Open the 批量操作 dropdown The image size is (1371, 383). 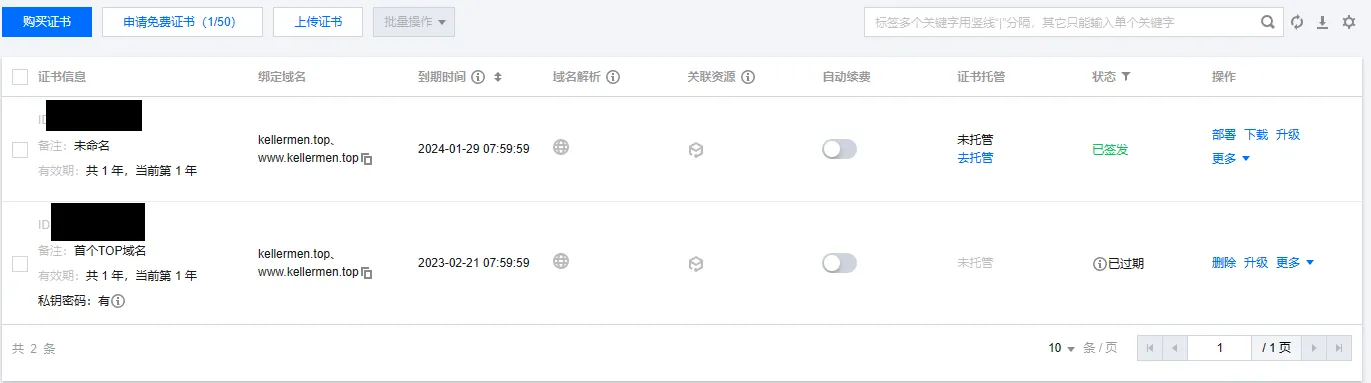(414, 22)
